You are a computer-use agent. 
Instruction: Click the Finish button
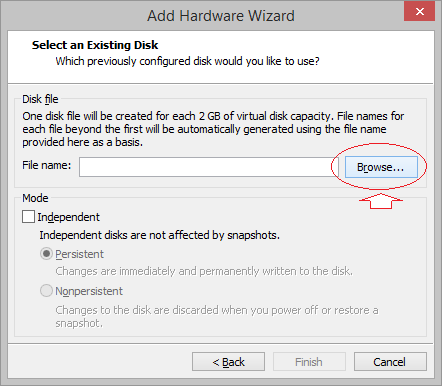click(x=309, y=362)
